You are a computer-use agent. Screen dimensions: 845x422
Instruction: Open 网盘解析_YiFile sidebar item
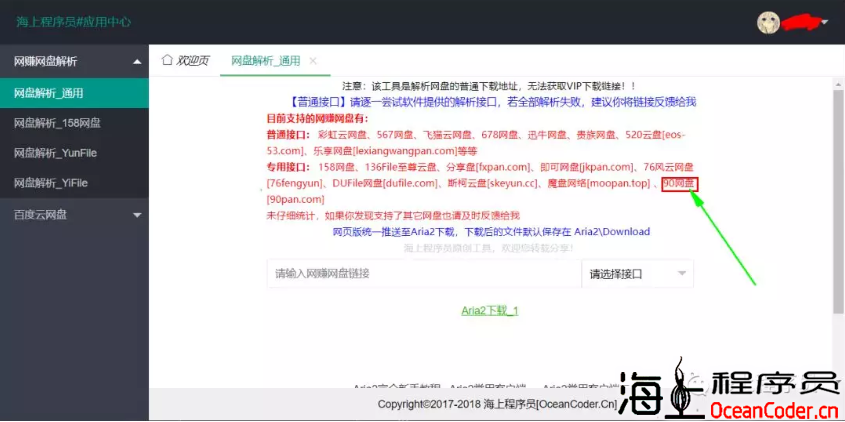pyautogui.click(x=74, y=183)
